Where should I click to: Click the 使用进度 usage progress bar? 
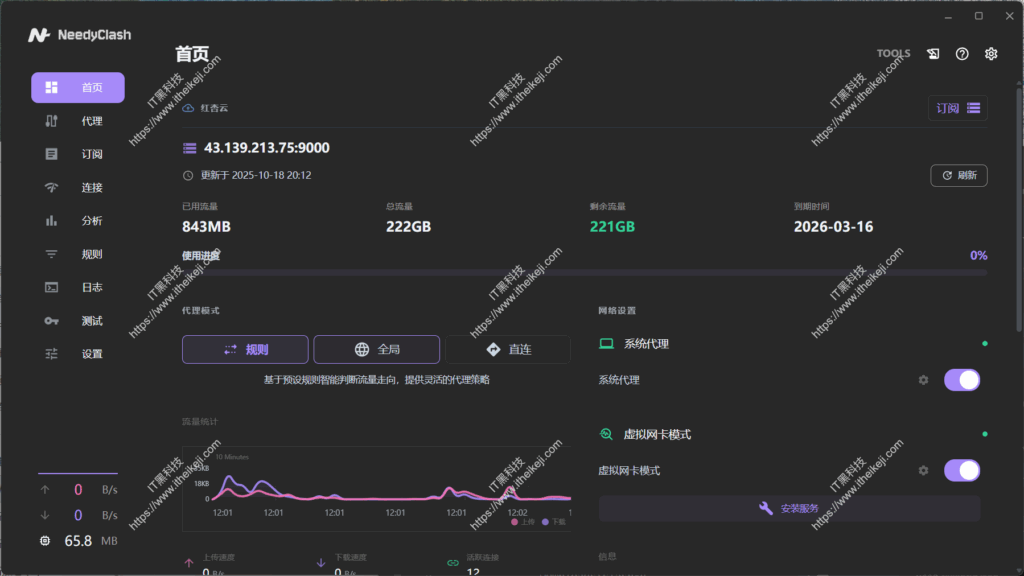584,271
